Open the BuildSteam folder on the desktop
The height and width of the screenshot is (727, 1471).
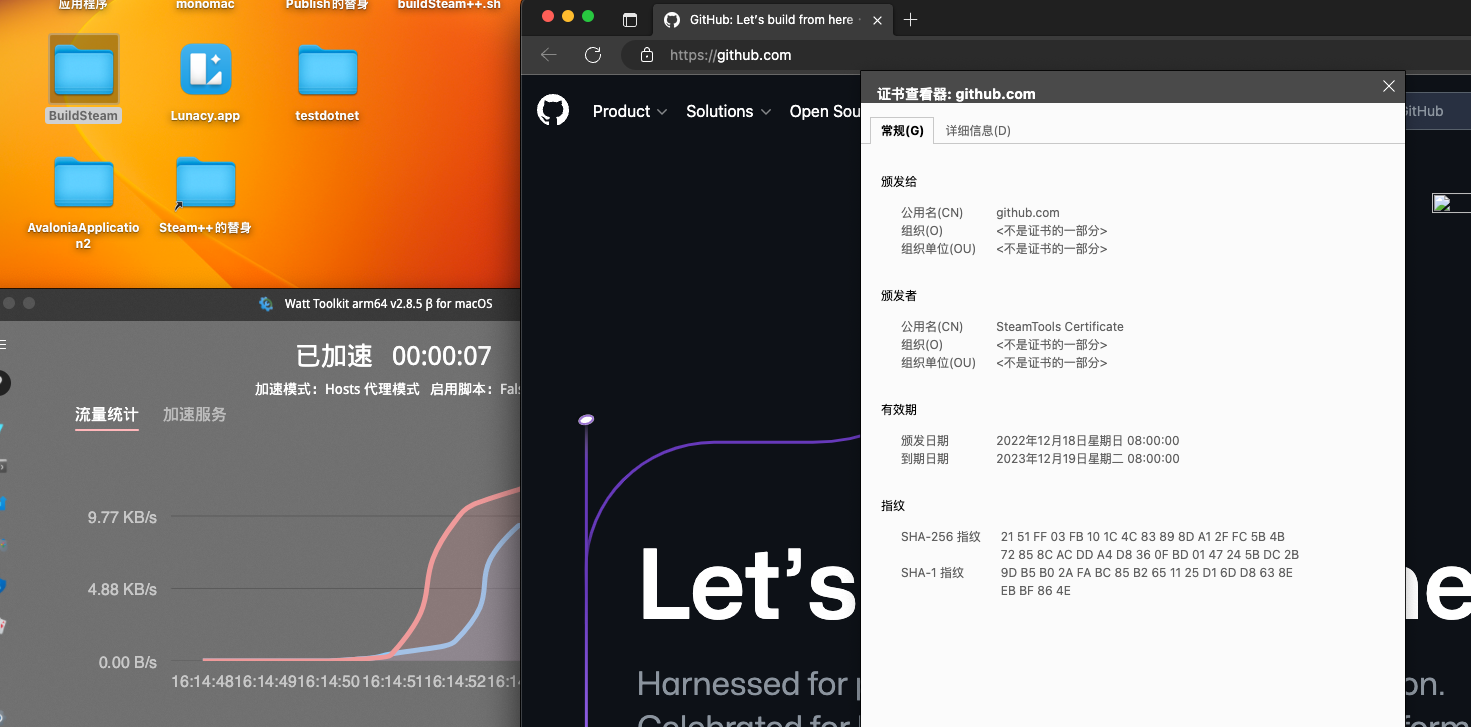point(83,66)
